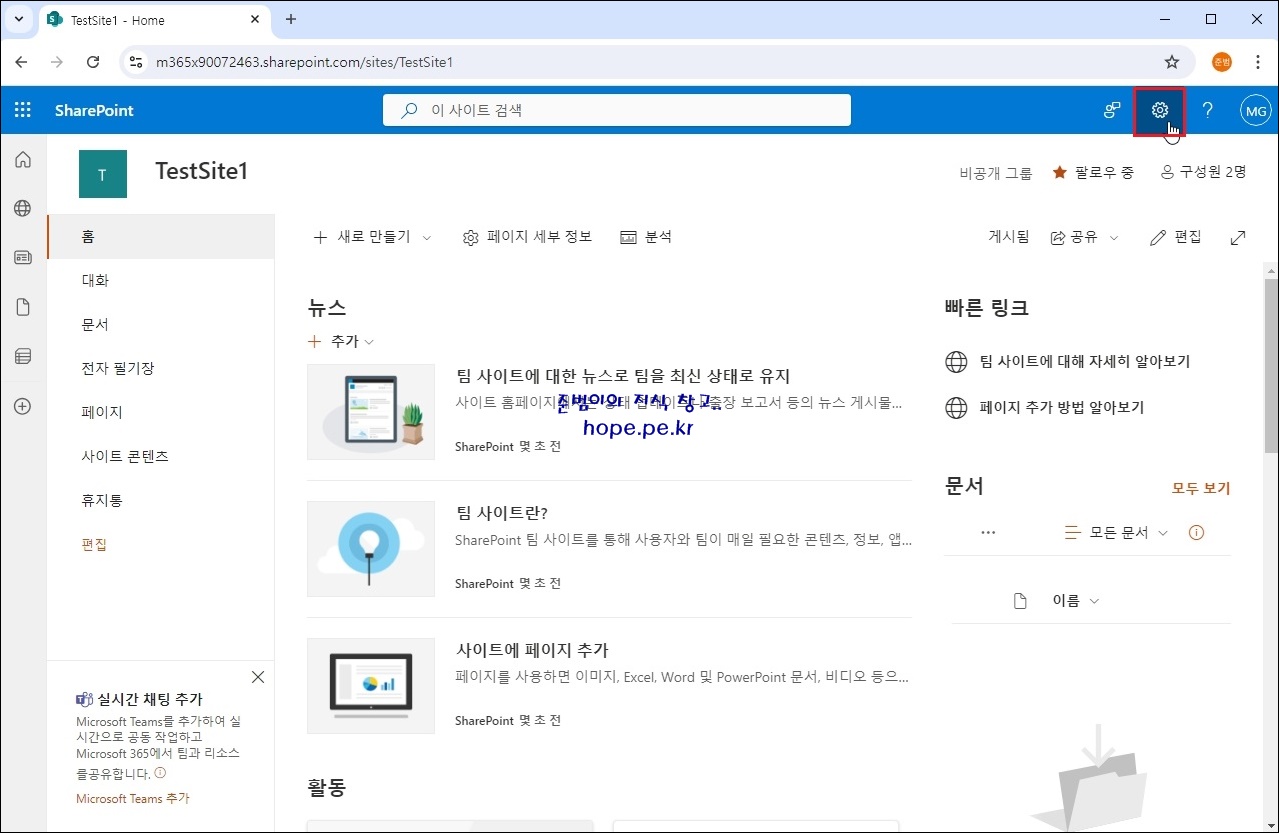This screenshot has width=1279, height=833.
Task: Click the create plus icon in app bar
Action: [x=23, y=406]
